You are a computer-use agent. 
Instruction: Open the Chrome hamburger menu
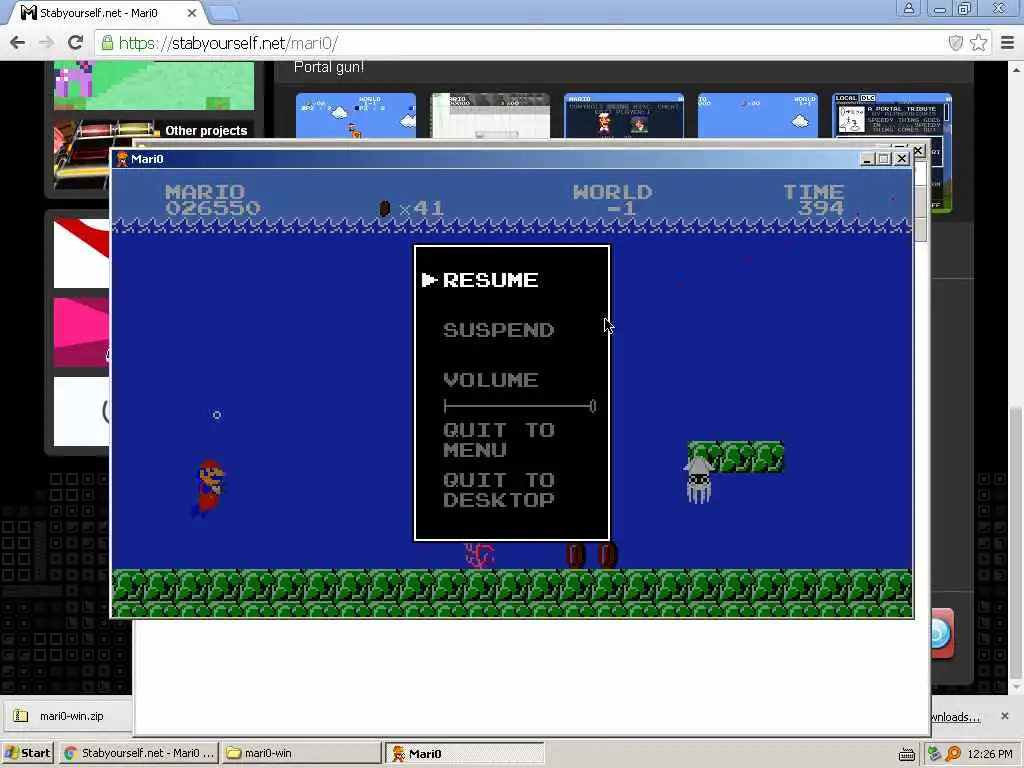point(1008,43)
